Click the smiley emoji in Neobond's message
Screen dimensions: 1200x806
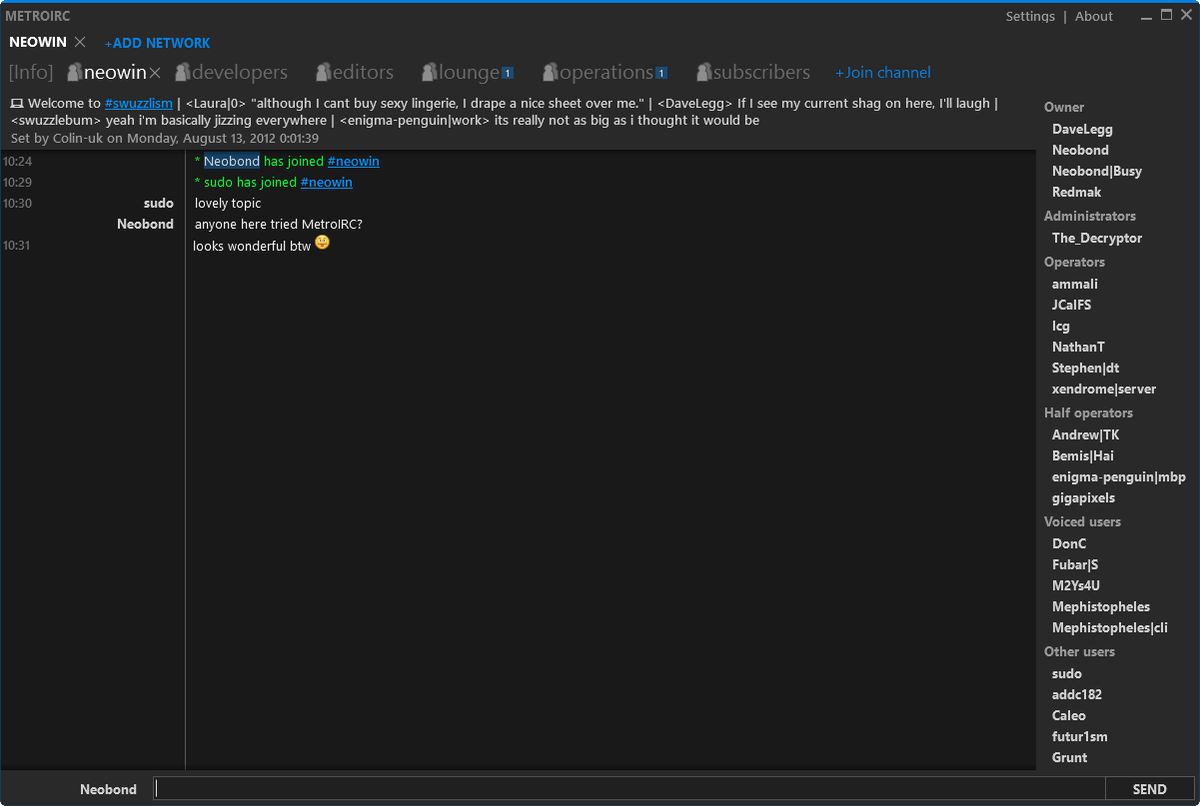[321, 241]
